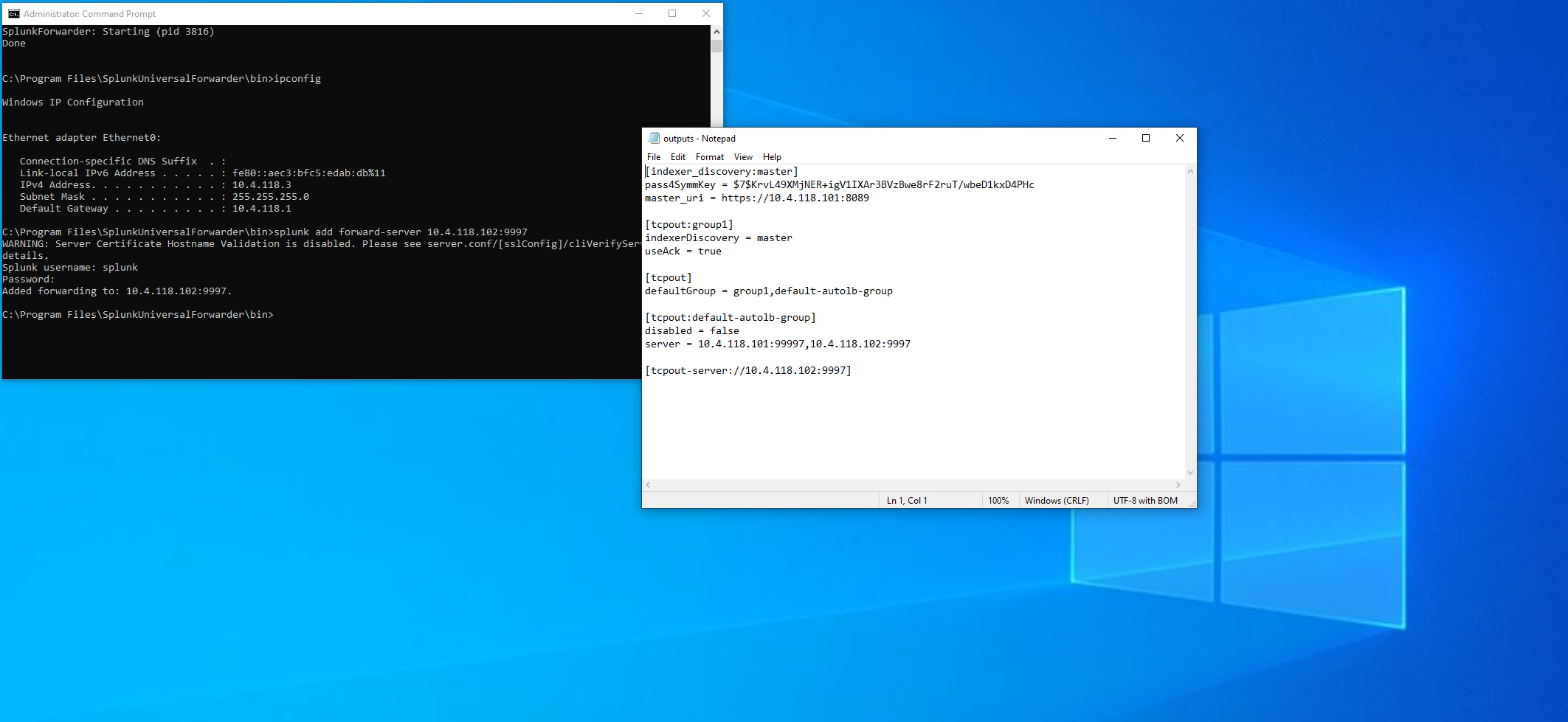Close the outputs Notepad window

[1179, 138]
